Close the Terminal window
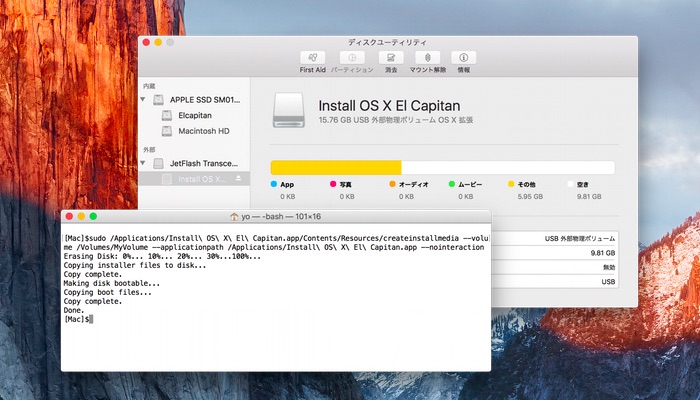The height and width of the screenshot is (400, 700). (x=69, y=217)
